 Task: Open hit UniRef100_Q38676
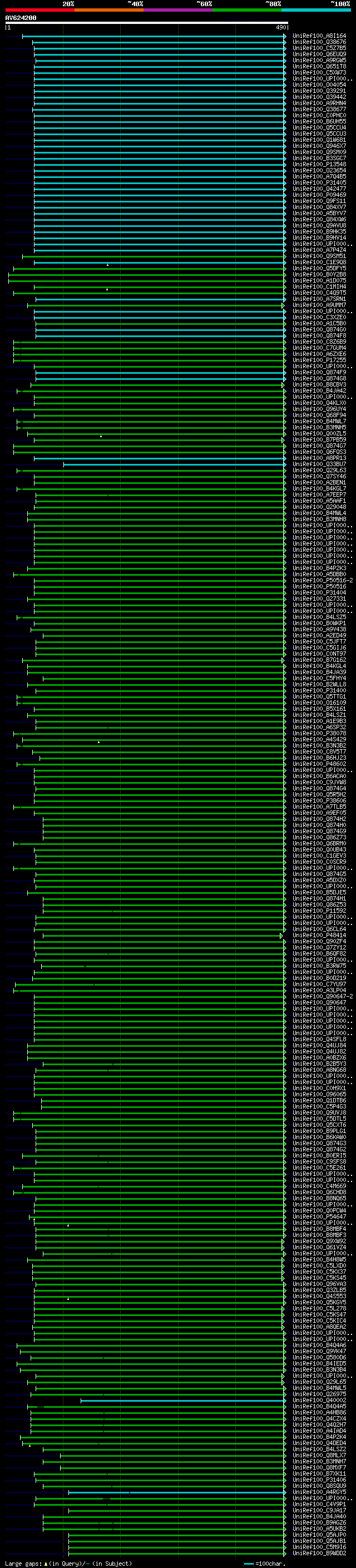tap(319, 42)
